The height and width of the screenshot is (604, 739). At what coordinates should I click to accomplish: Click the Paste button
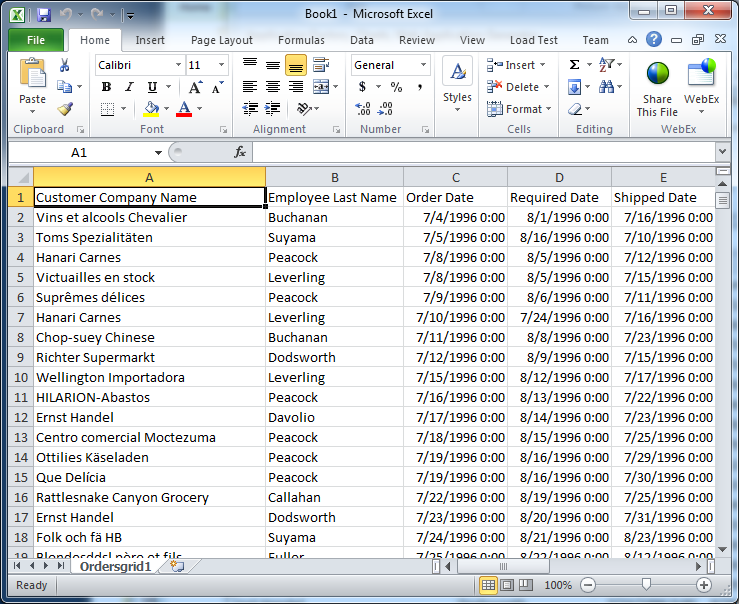[x=33, y=87]
